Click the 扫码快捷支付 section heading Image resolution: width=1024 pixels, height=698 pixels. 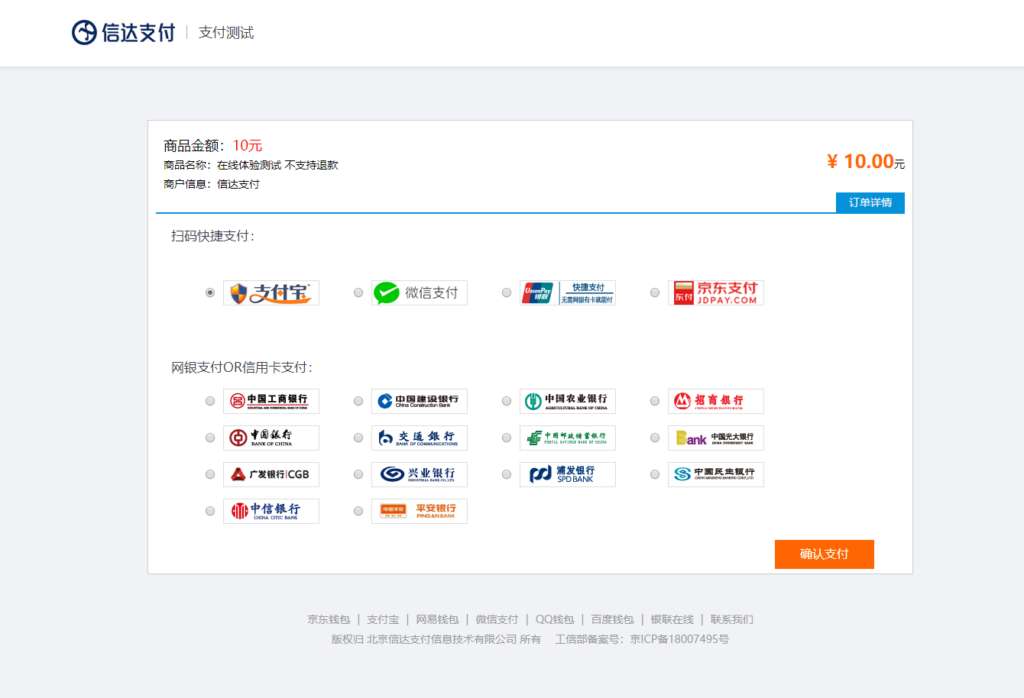click(x=212, y=236)
